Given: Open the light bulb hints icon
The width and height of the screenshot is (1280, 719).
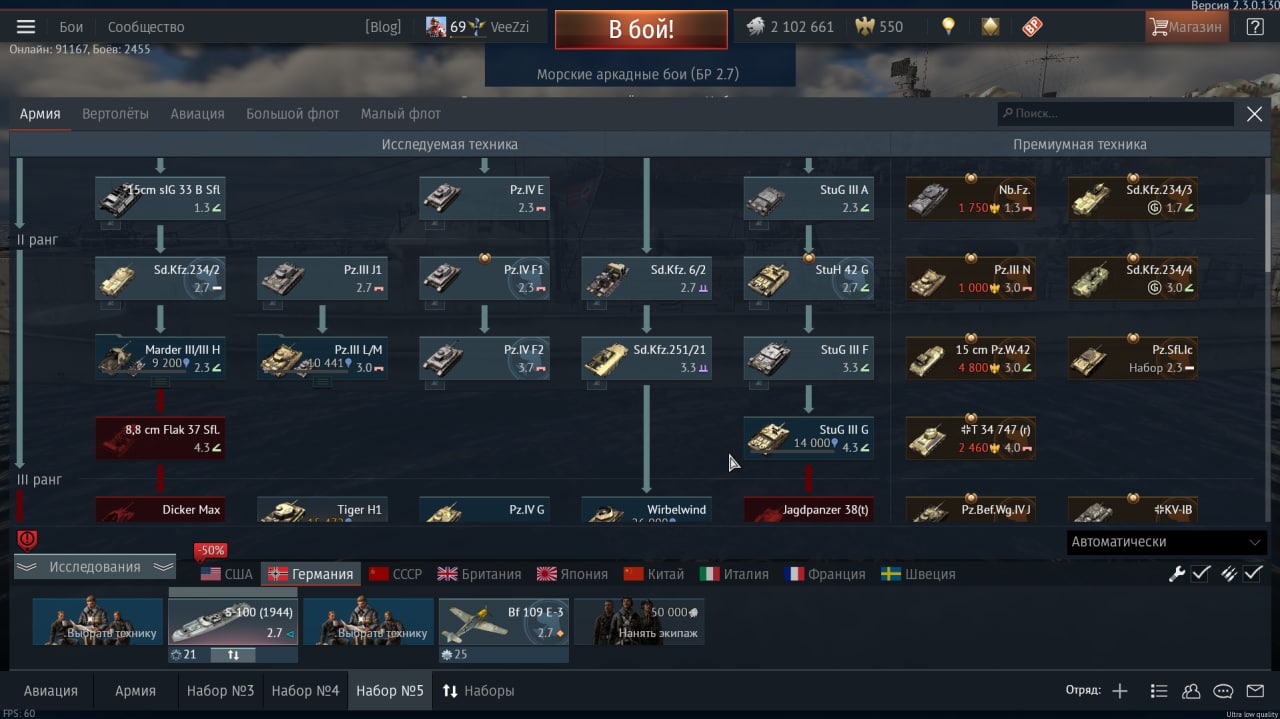Looking at the screenshot, I should [948, 27].
